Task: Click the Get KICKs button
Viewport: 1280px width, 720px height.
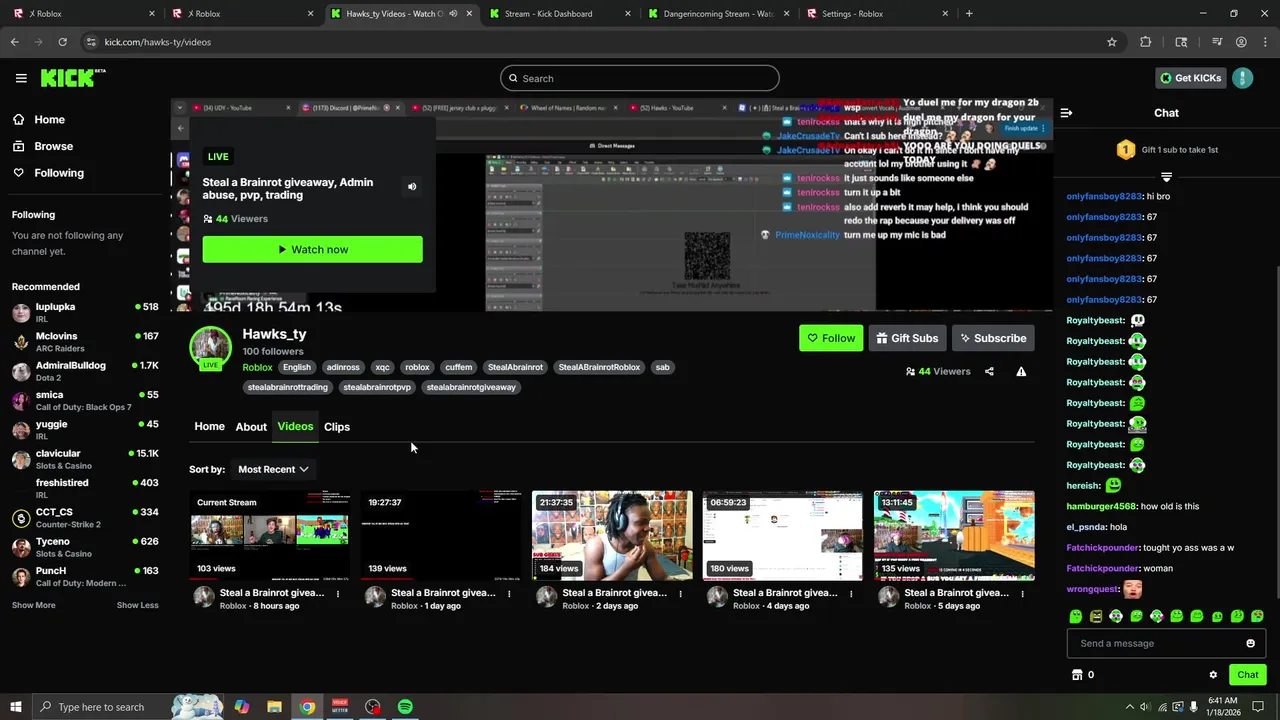Action: [x=1190, y=78]
